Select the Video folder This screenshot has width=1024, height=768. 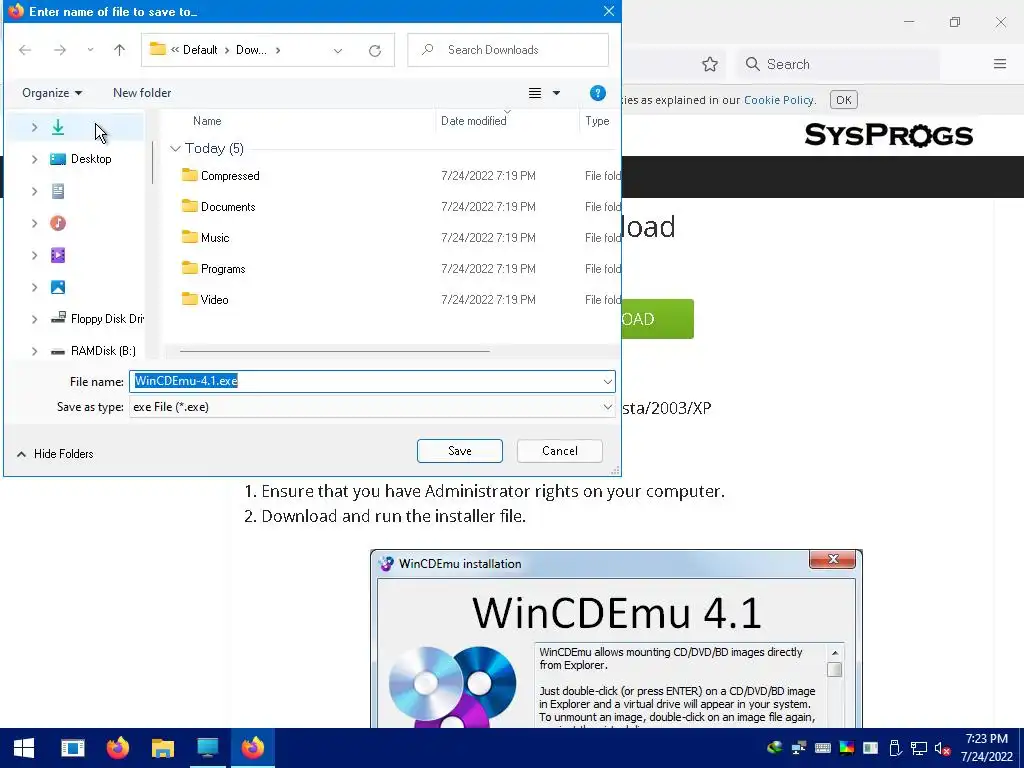pos(205,300)
